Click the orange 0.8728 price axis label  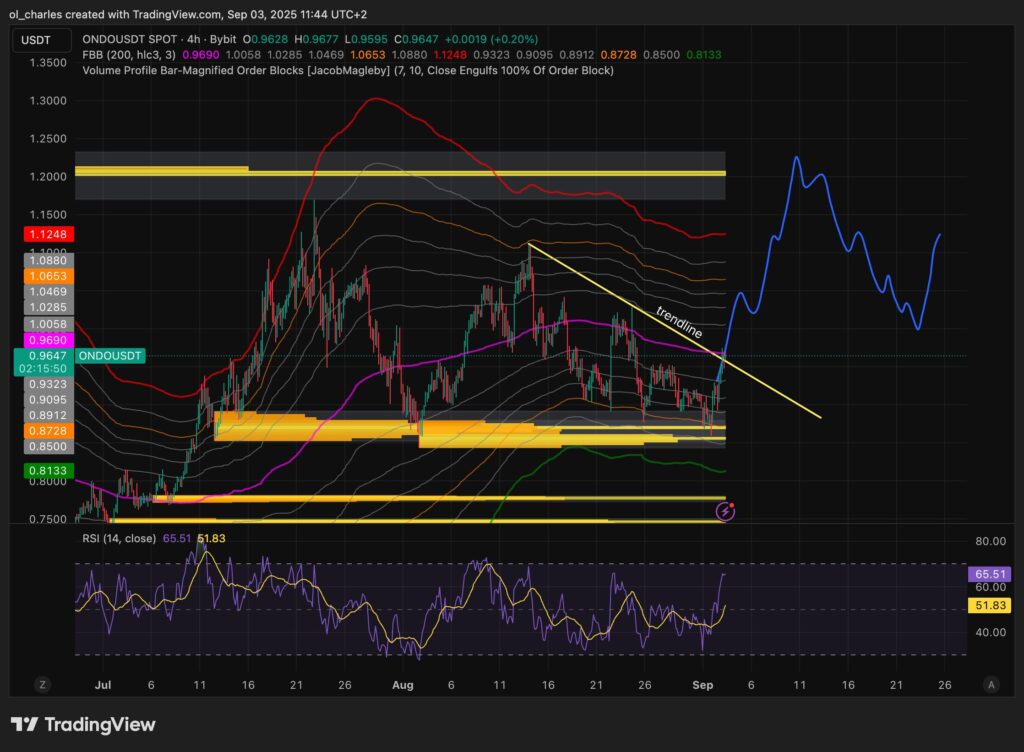click(43, 429)
